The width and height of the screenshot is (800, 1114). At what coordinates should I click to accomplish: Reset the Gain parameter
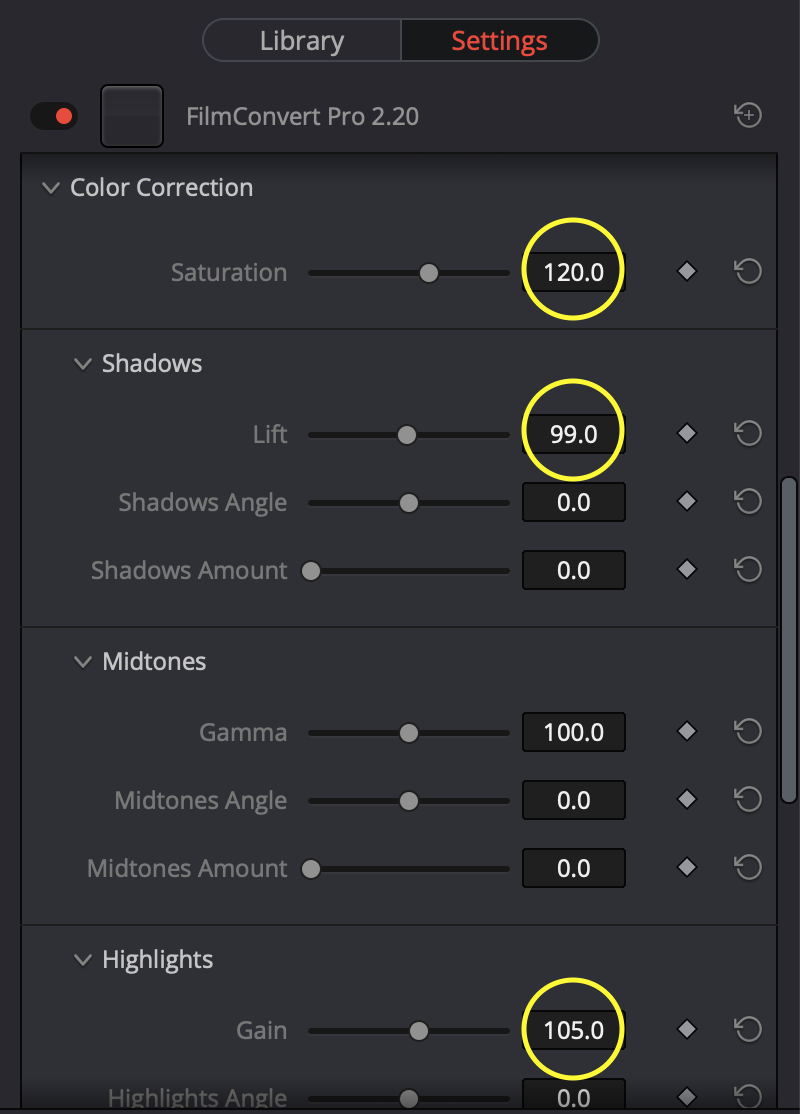coord(748,1029)
